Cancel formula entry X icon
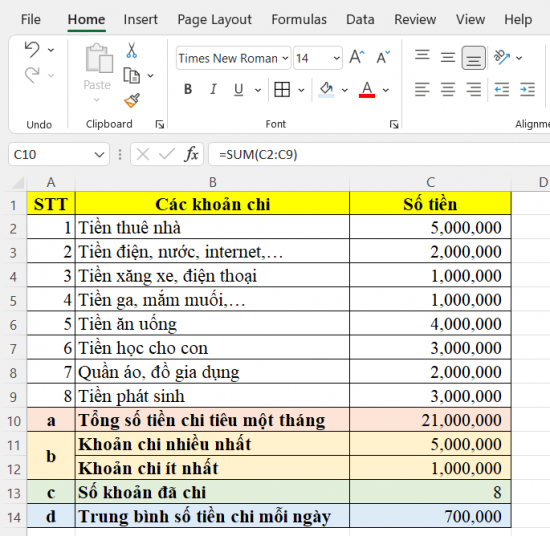 point(143,154)
